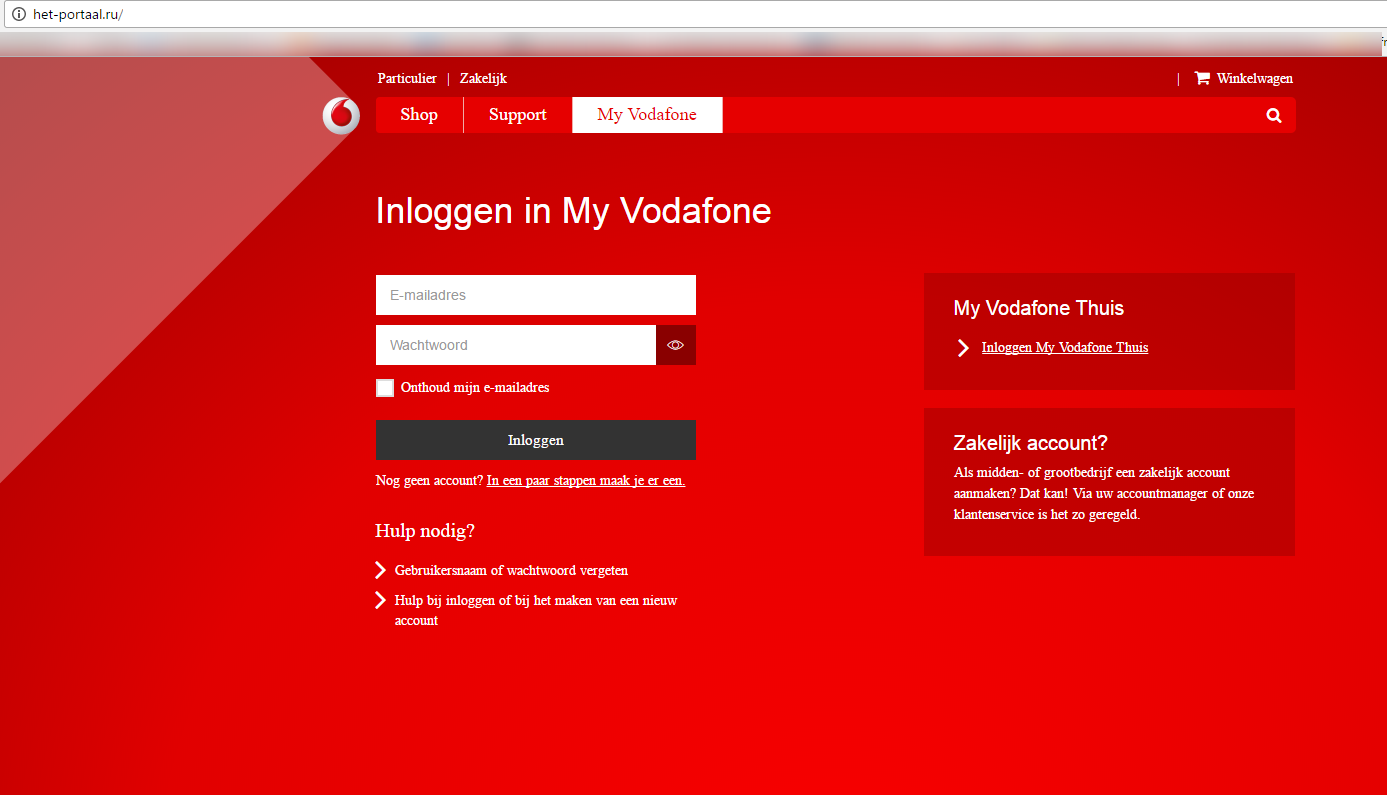Viewport: 1387px width, 795px height.
Task: Click the 'Zakelijk account?' heading
Action: pyautogui.click(x=1031, y=443)
